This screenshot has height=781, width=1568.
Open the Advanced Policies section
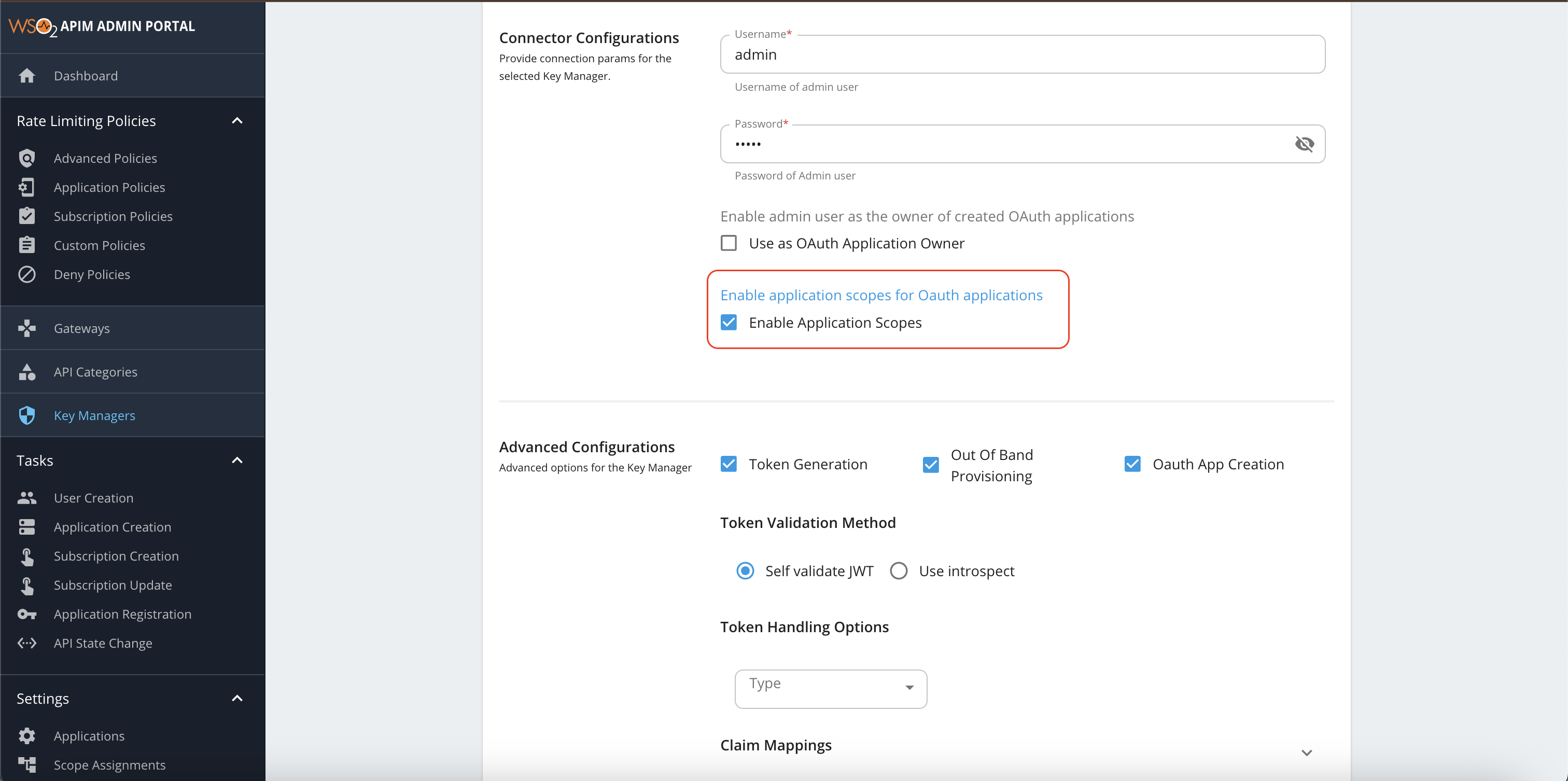[x=27, y=158]
